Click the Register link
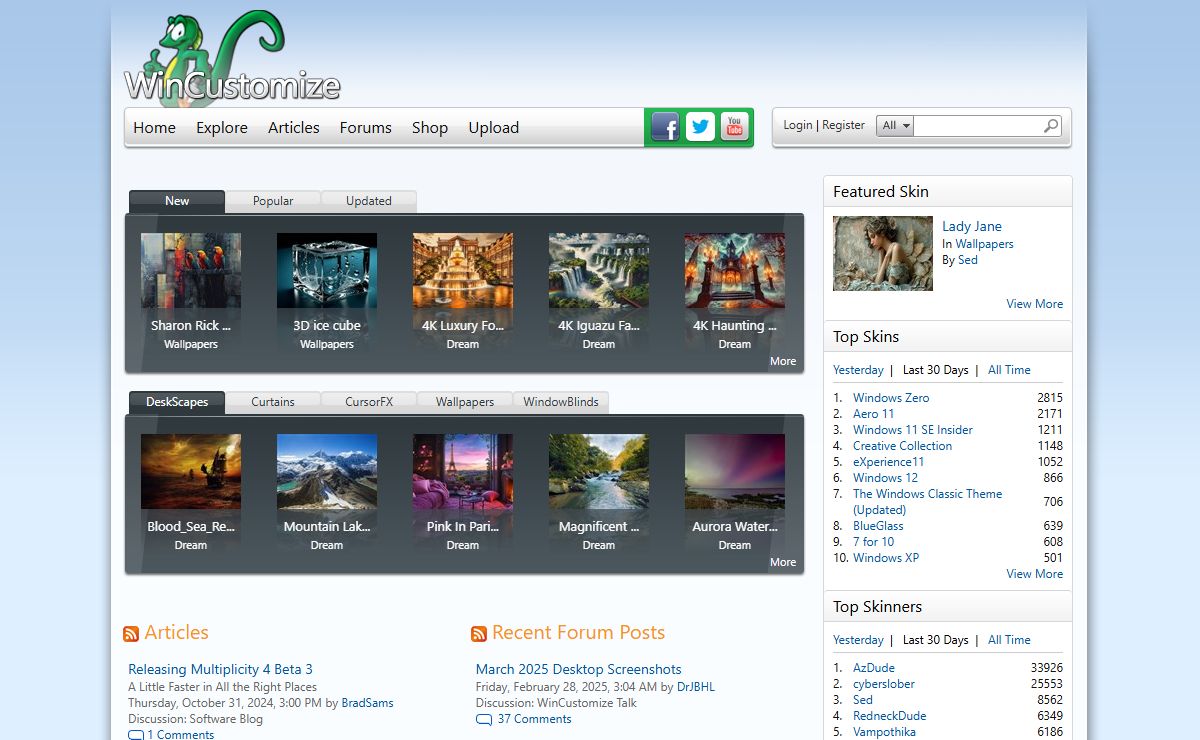Viewport: 1200px width, 740px height. pyautogui.click(x=844, y=125)
